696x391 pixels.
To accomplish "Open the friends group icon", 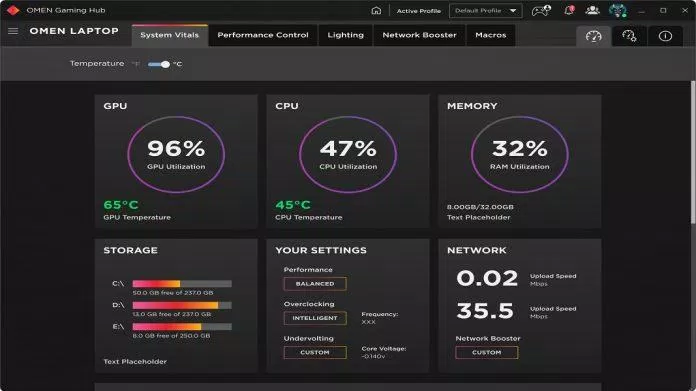I will coord(592,10).
